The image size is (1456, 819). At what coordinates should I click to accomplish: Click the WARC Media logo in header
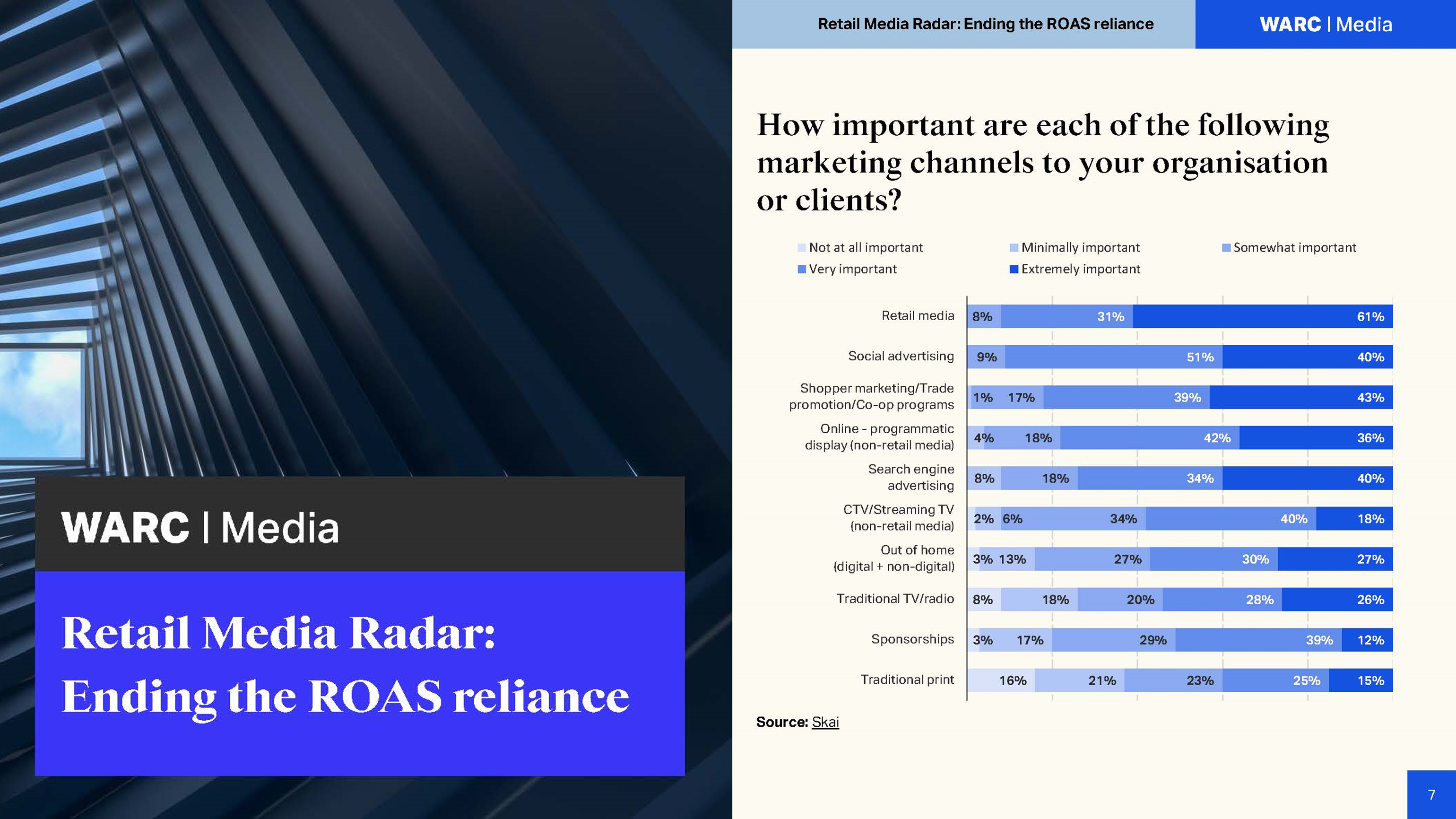click(1326, 24)
